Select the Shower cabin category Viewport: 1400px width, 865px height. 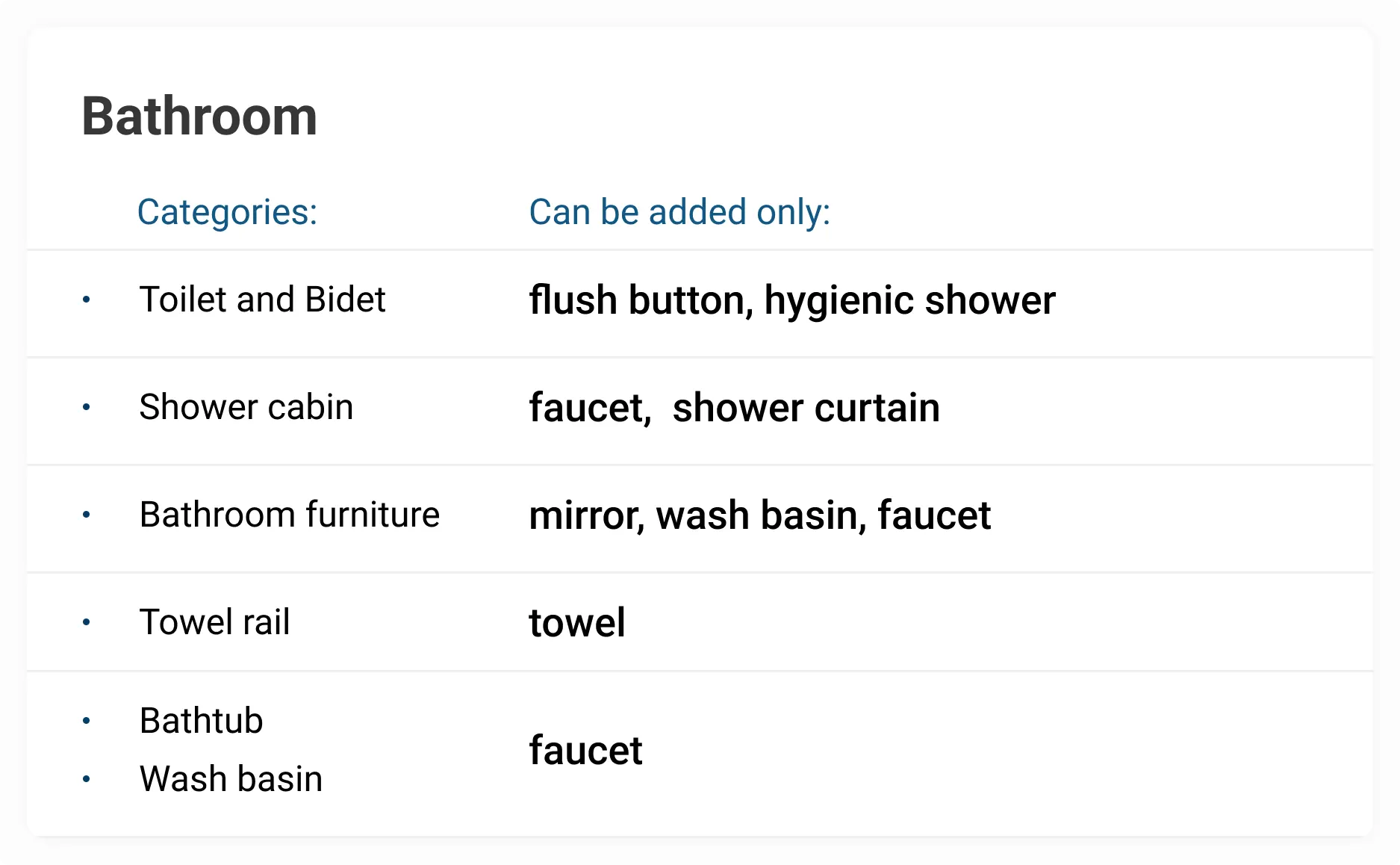246,407
